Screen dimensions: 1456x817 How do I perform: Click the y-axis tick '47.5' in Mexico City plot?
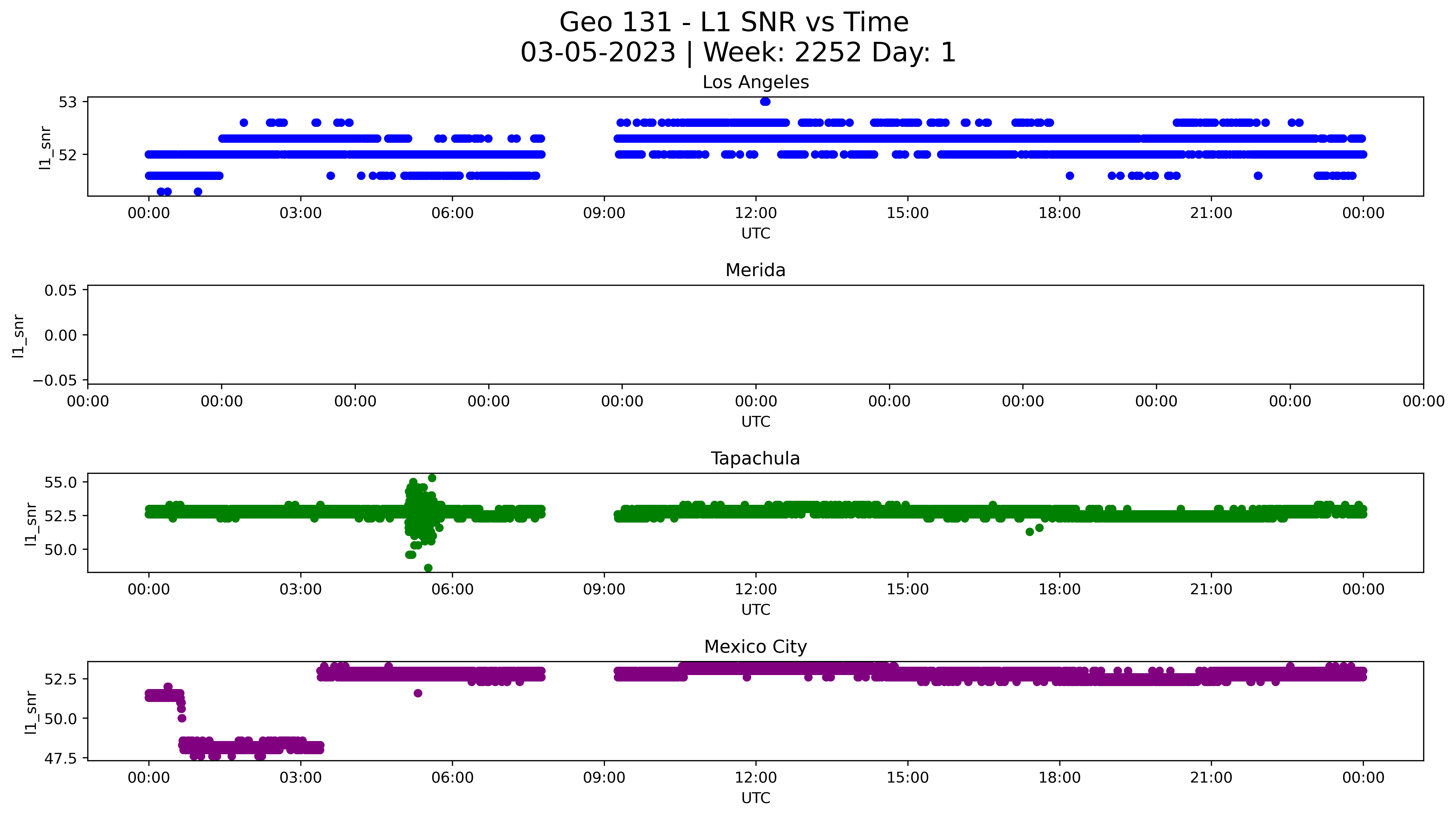61,758
